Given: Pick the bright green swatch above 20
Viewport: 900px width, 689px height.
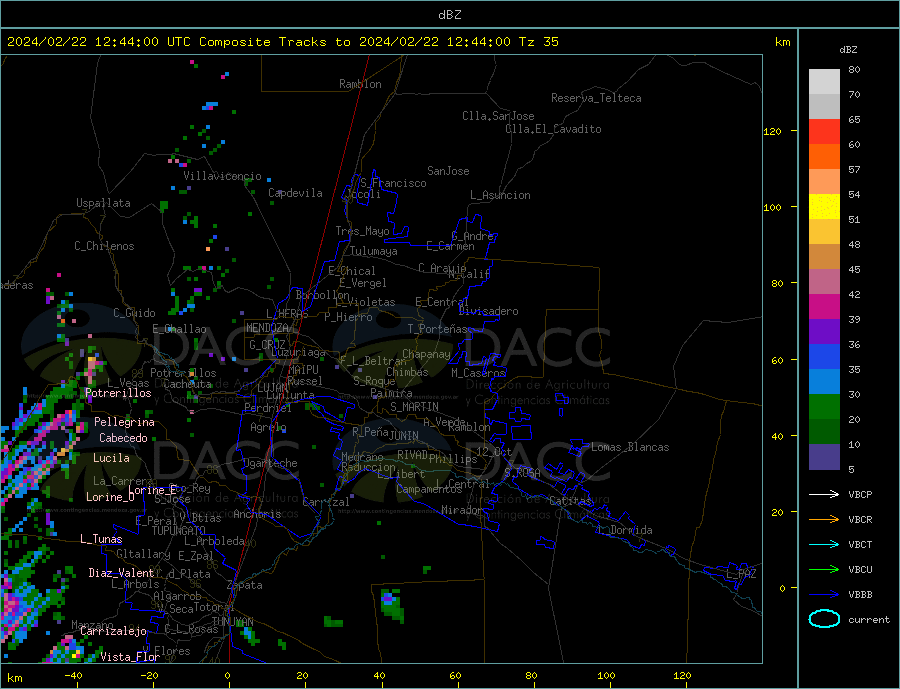Looking at the screenshot, I should [x=824, y=407].
